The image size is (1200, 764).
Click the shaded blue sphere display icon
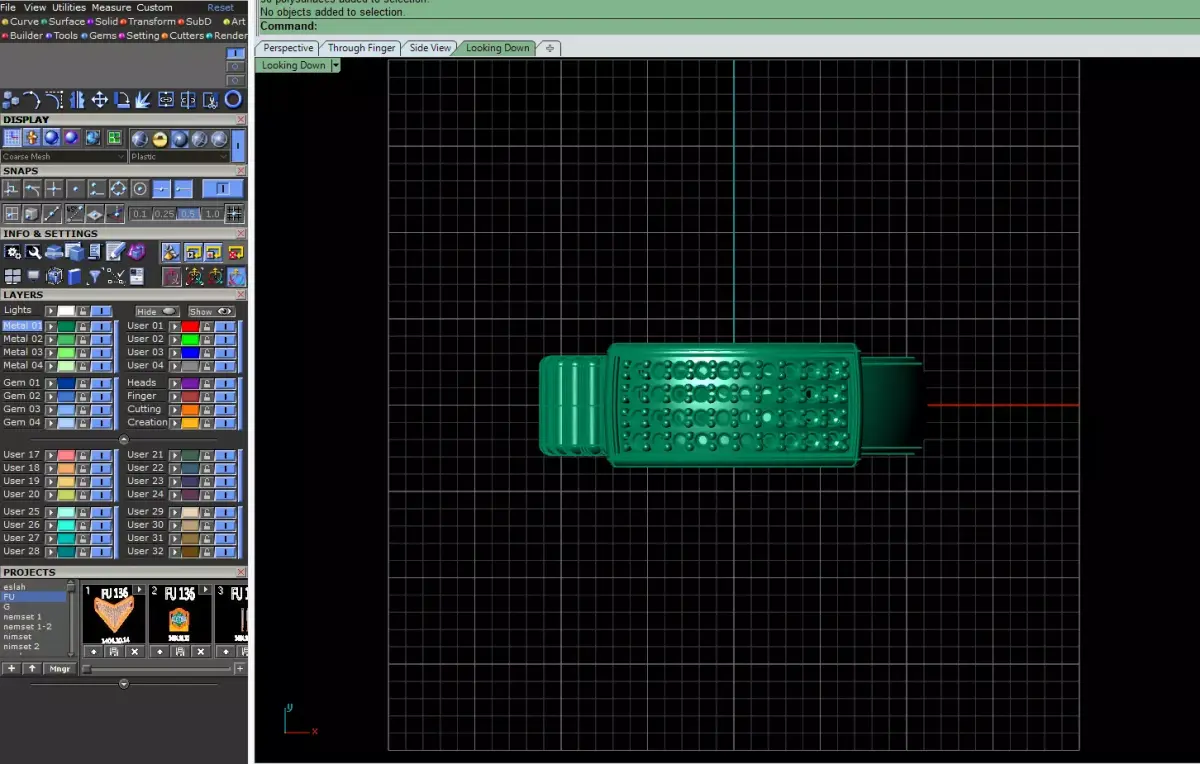point(52,138)
